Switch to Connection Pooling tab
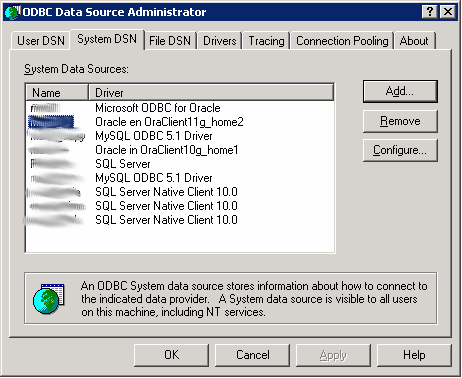The width and height of the screenshot is (462, 378). click(342, 41)
